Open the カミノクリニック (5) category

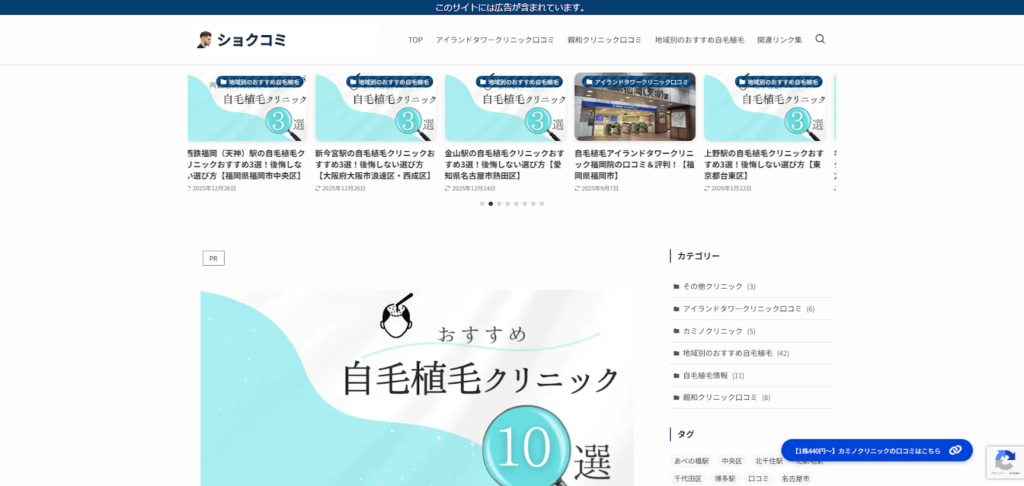pos(751,331)
